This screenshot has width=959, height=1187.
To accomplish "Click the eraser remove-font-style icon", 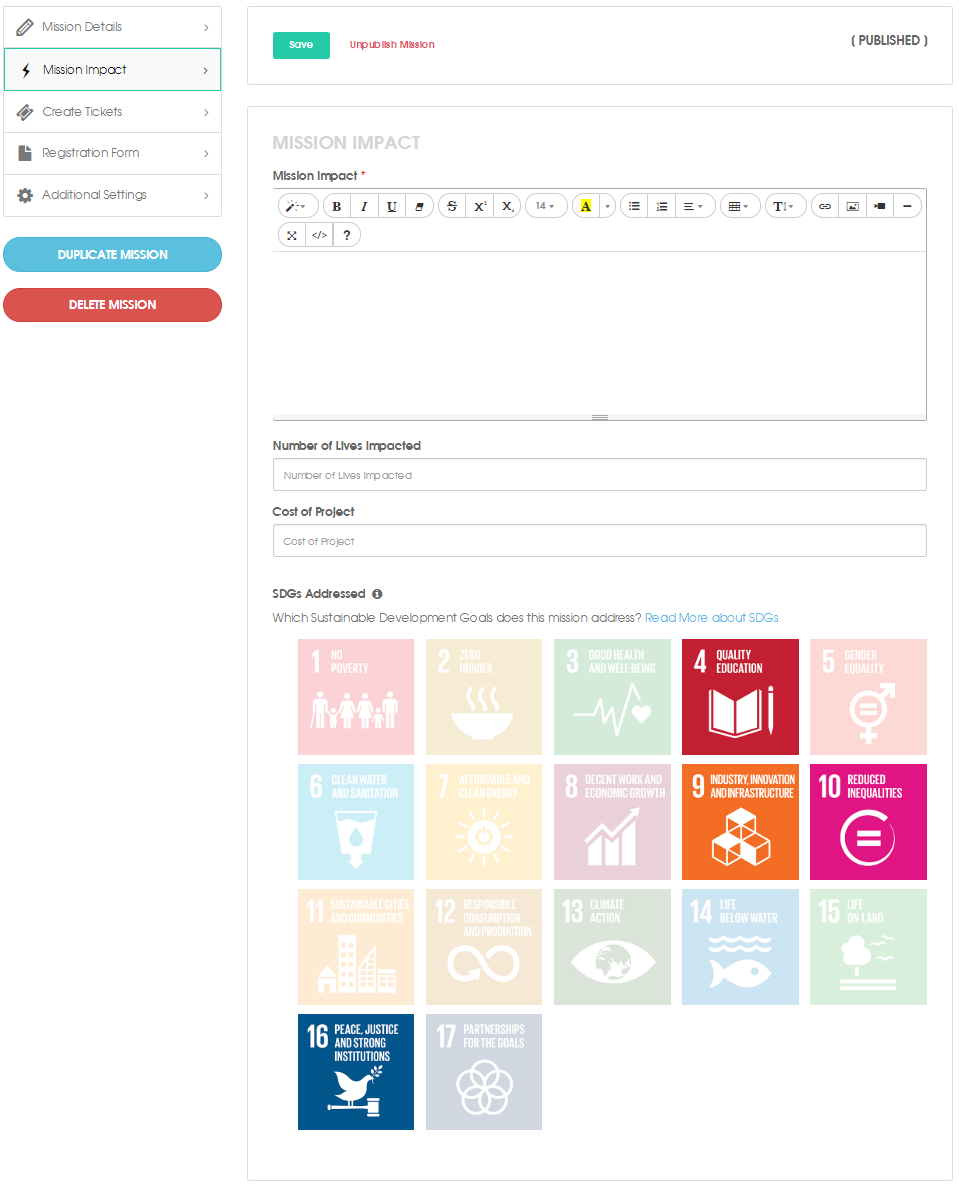I will click(419, 206).
